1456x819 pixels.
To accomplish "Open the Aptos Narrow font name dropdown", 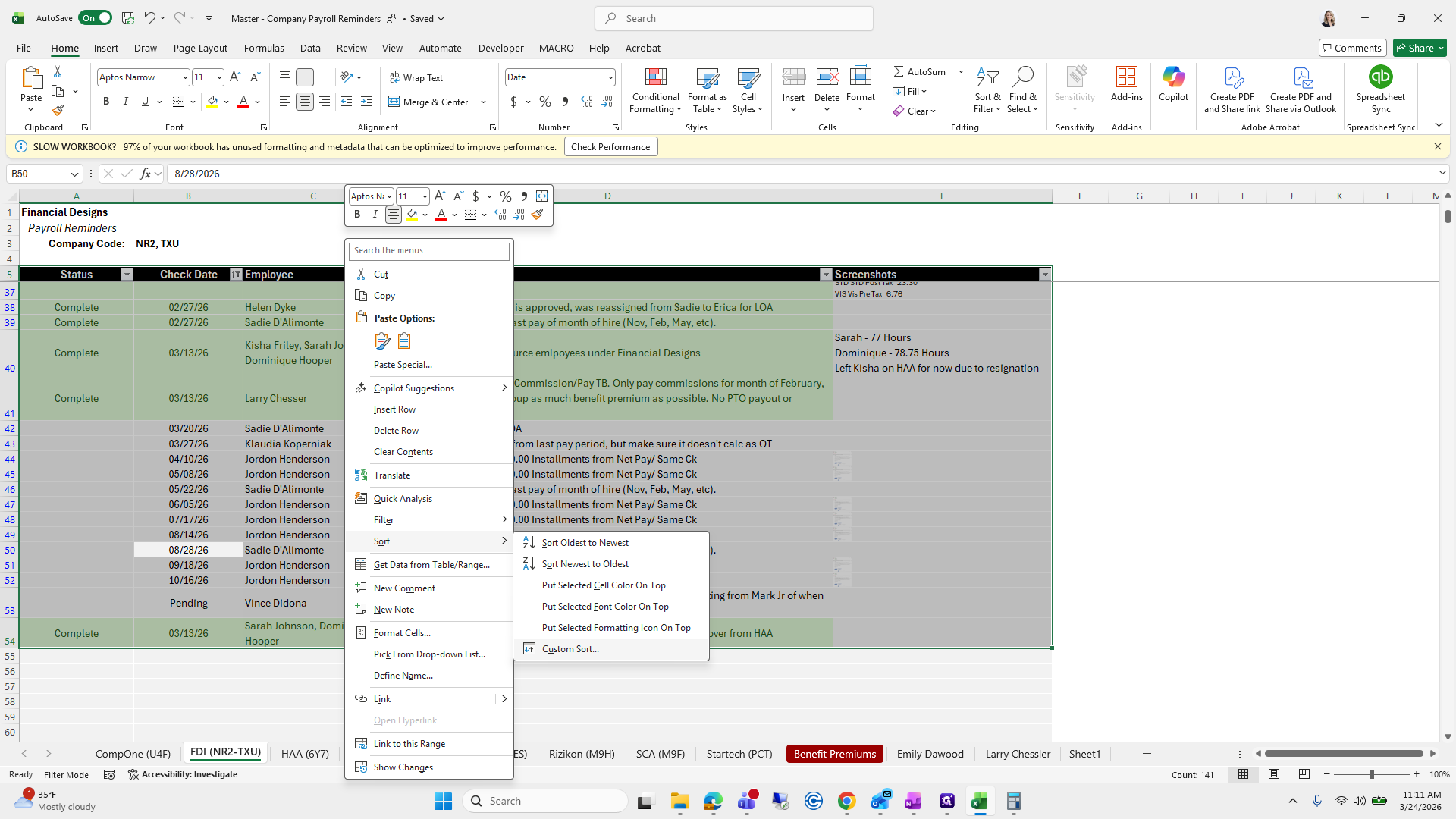I will [x=184, y=77].
